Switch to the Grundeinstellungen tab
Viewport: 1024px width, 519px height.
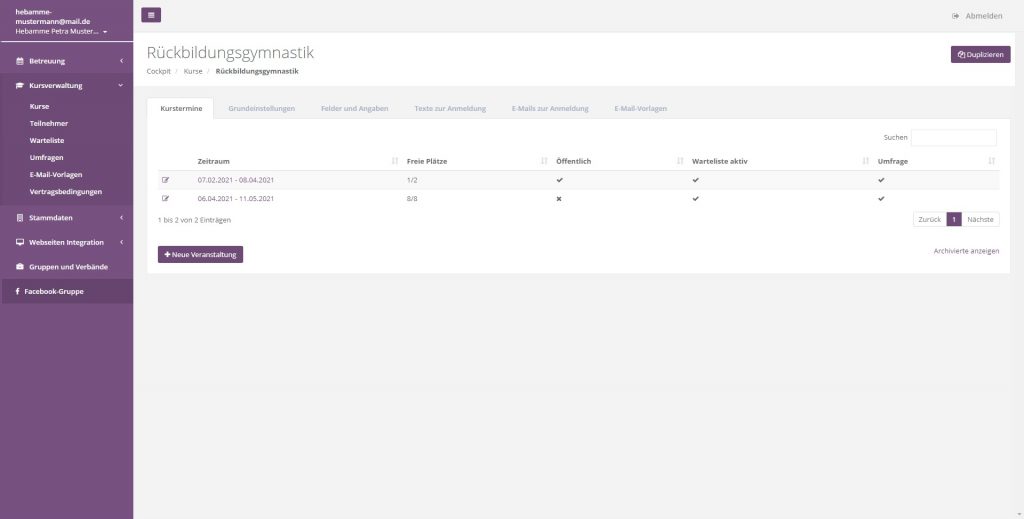point(261,108)
